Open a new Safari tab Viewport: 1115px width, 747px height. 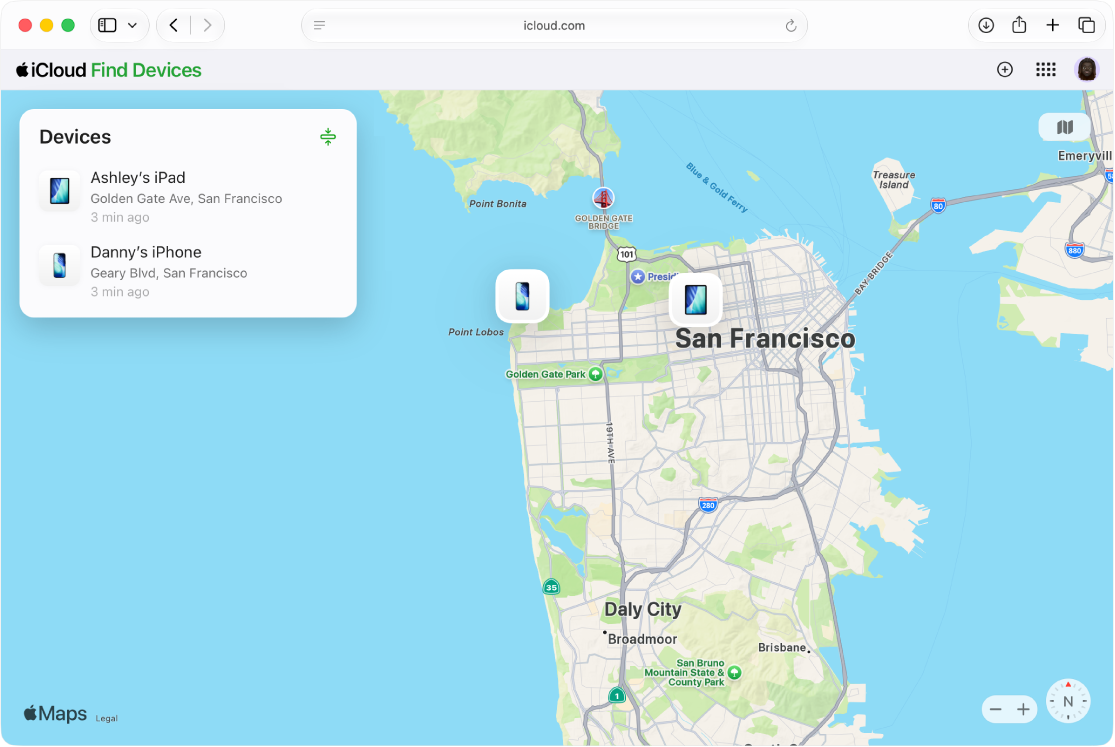[x=1052, y=26]
